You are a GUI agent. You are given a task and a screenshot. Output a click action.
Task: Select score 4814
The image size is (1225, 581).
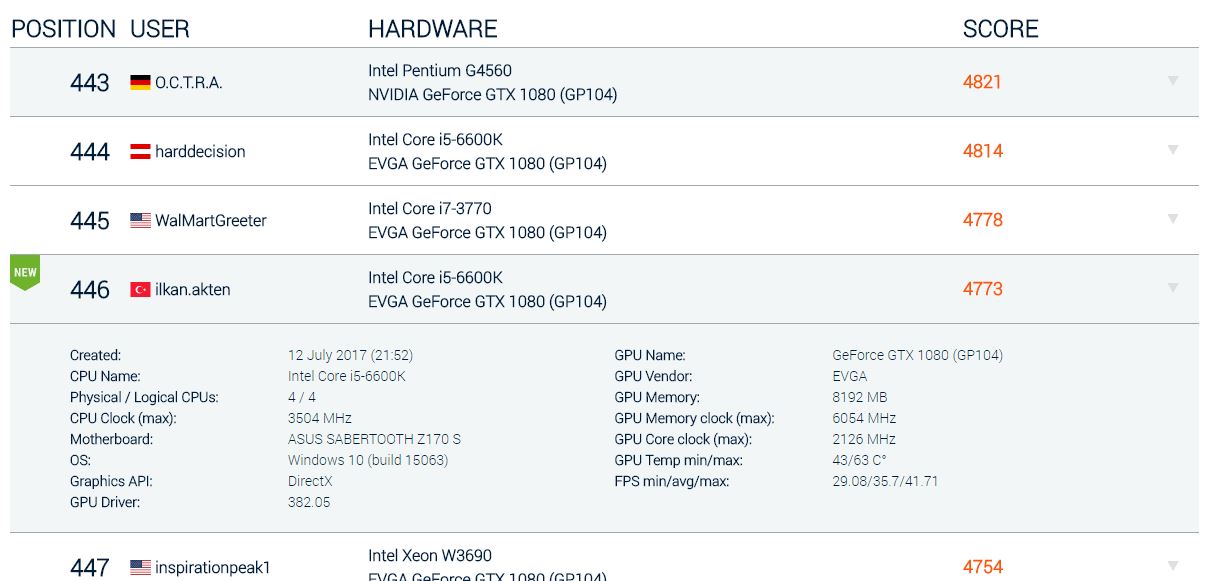coord(983,151)
